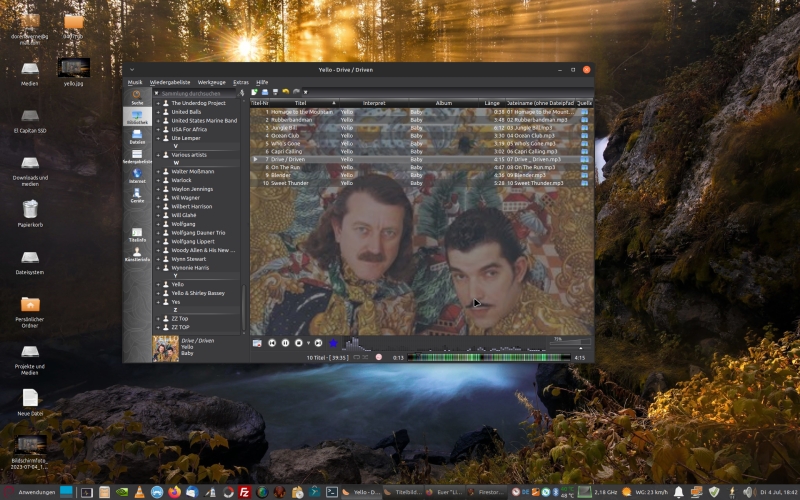The image size is (800, 500).
Task: Click the blue star love button
Action: point(333,343)
